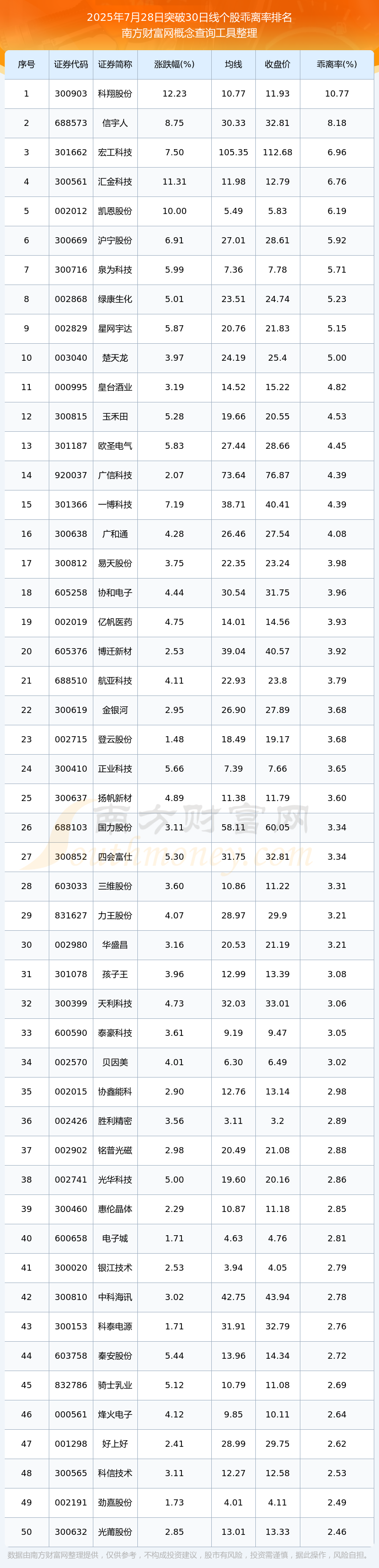379x1568 pixels.
Task: Click stock name 铭普光磁
Action: (x=115, y=1150)
